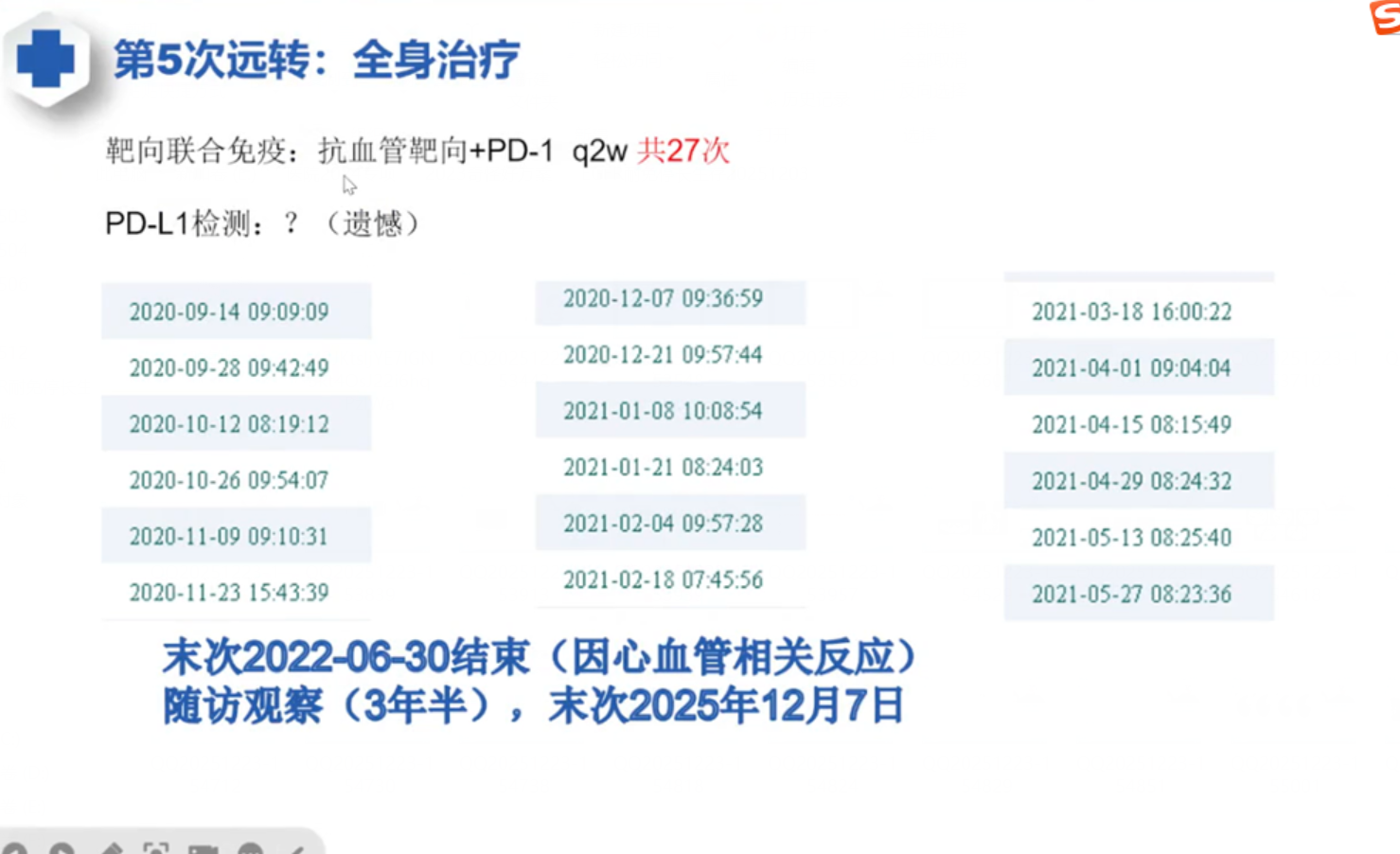1400x854 pixels.
Task: Click the Sogou input method icon
Action: tap(1386, 16)
